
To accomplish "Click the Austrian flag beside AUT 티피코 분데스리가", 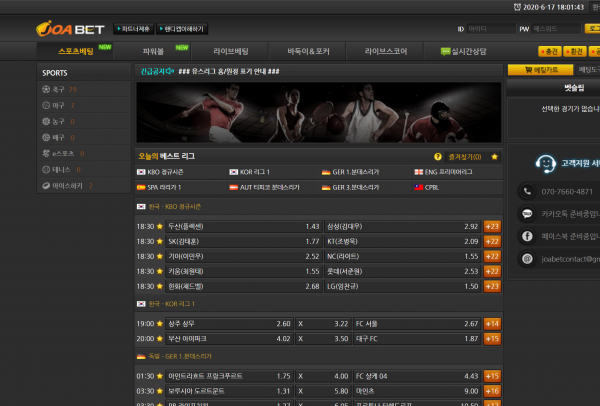I will coord(234,188).
